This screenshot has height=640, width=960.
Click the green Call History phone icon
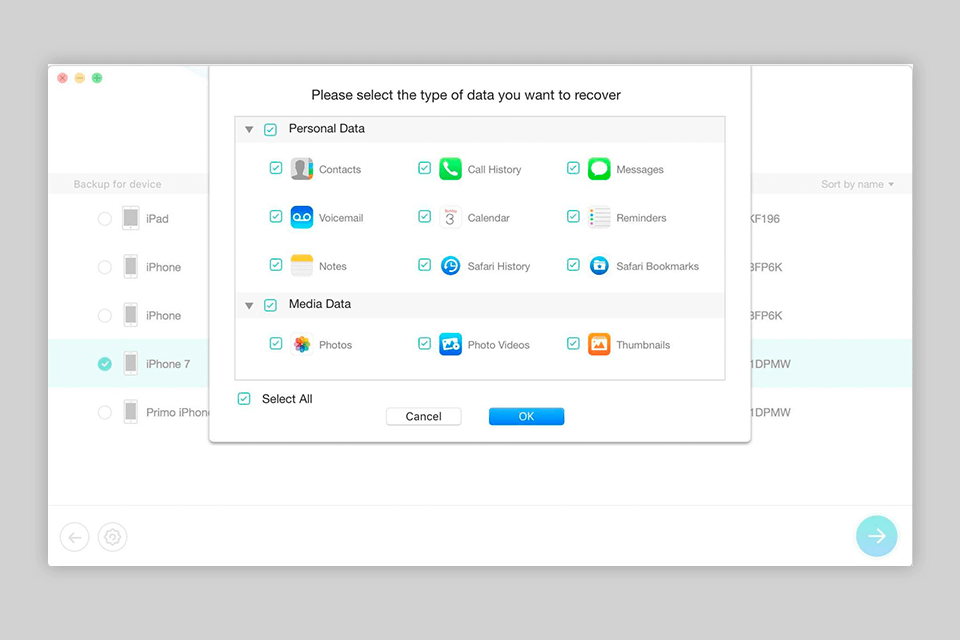(451, 169)
